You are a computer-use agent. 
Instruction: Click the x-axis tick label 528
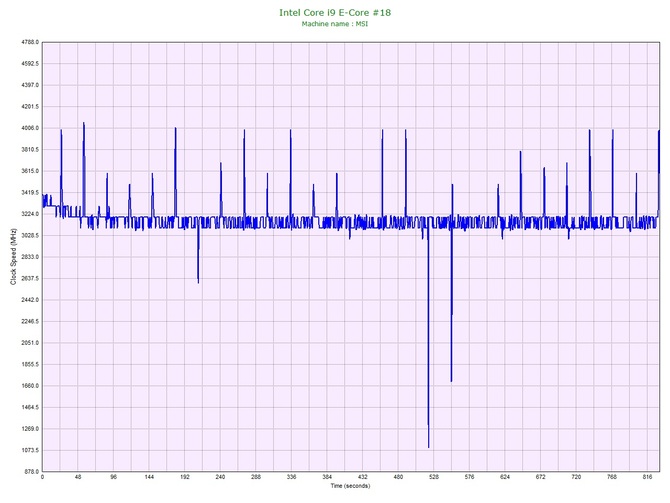[434, 477]
